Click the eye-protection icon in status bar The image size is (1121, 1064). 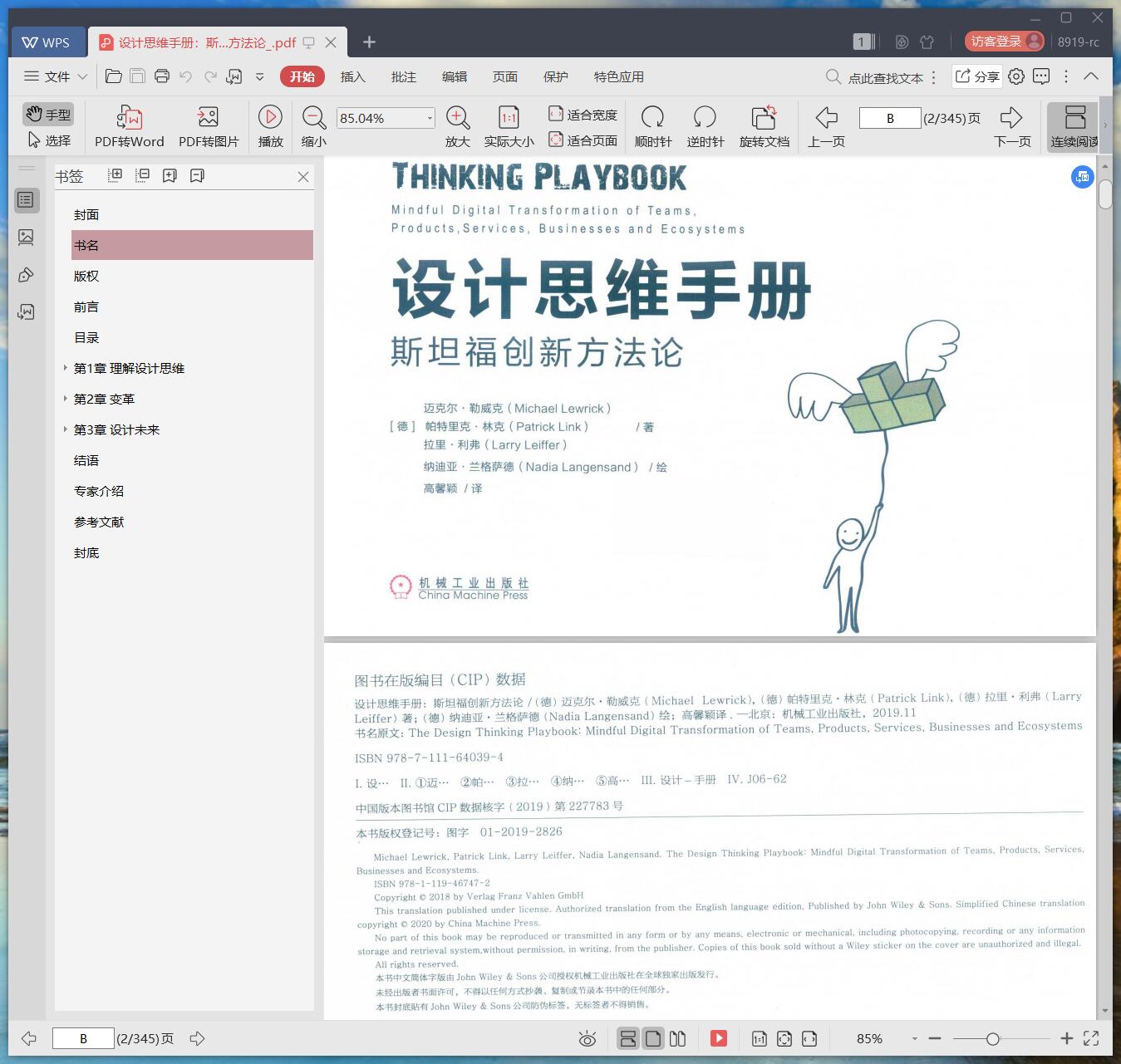tap(588, 1038)
